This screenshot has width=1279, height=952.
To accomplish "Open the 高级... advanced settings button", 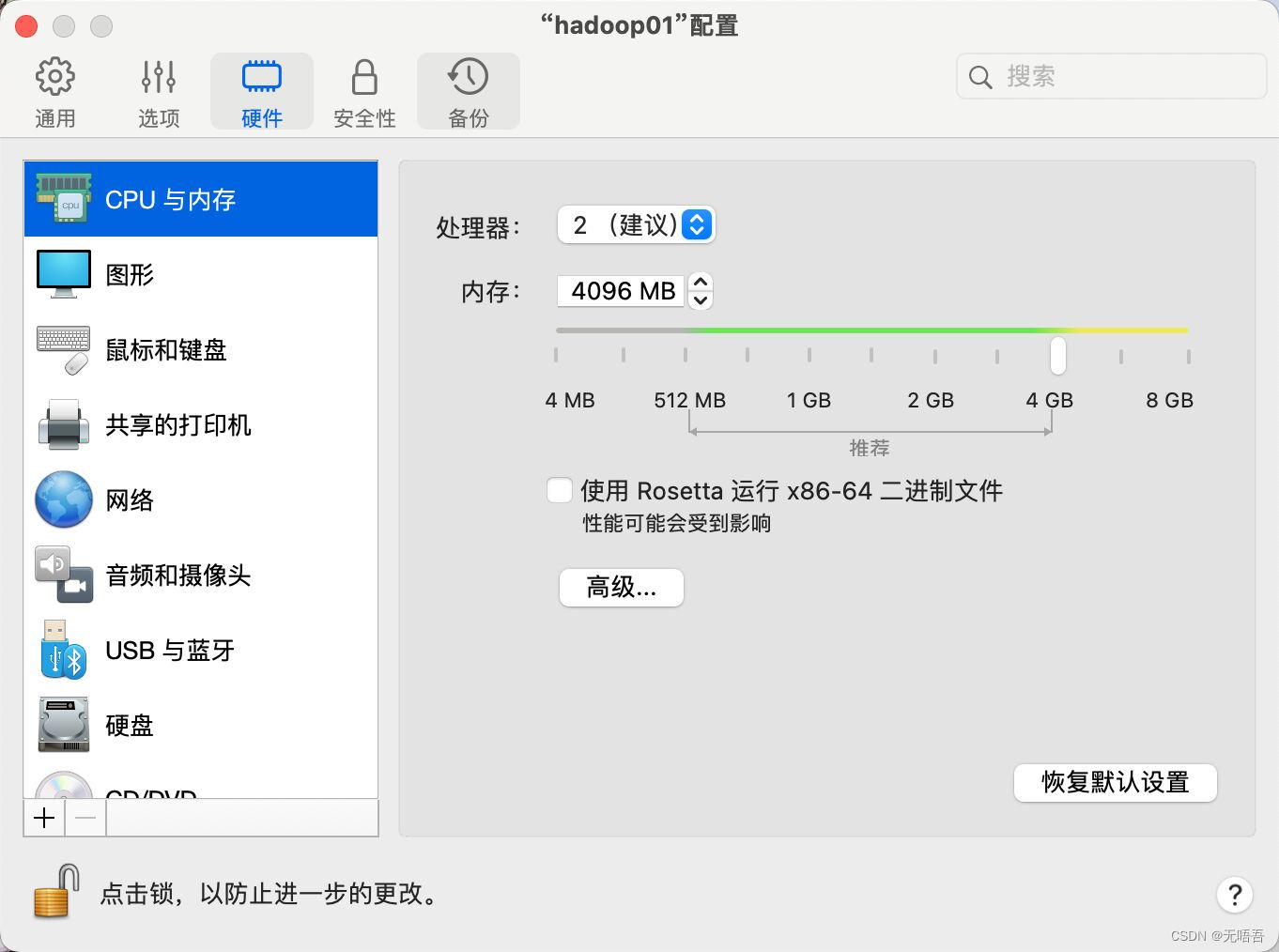I will [622, 588].
